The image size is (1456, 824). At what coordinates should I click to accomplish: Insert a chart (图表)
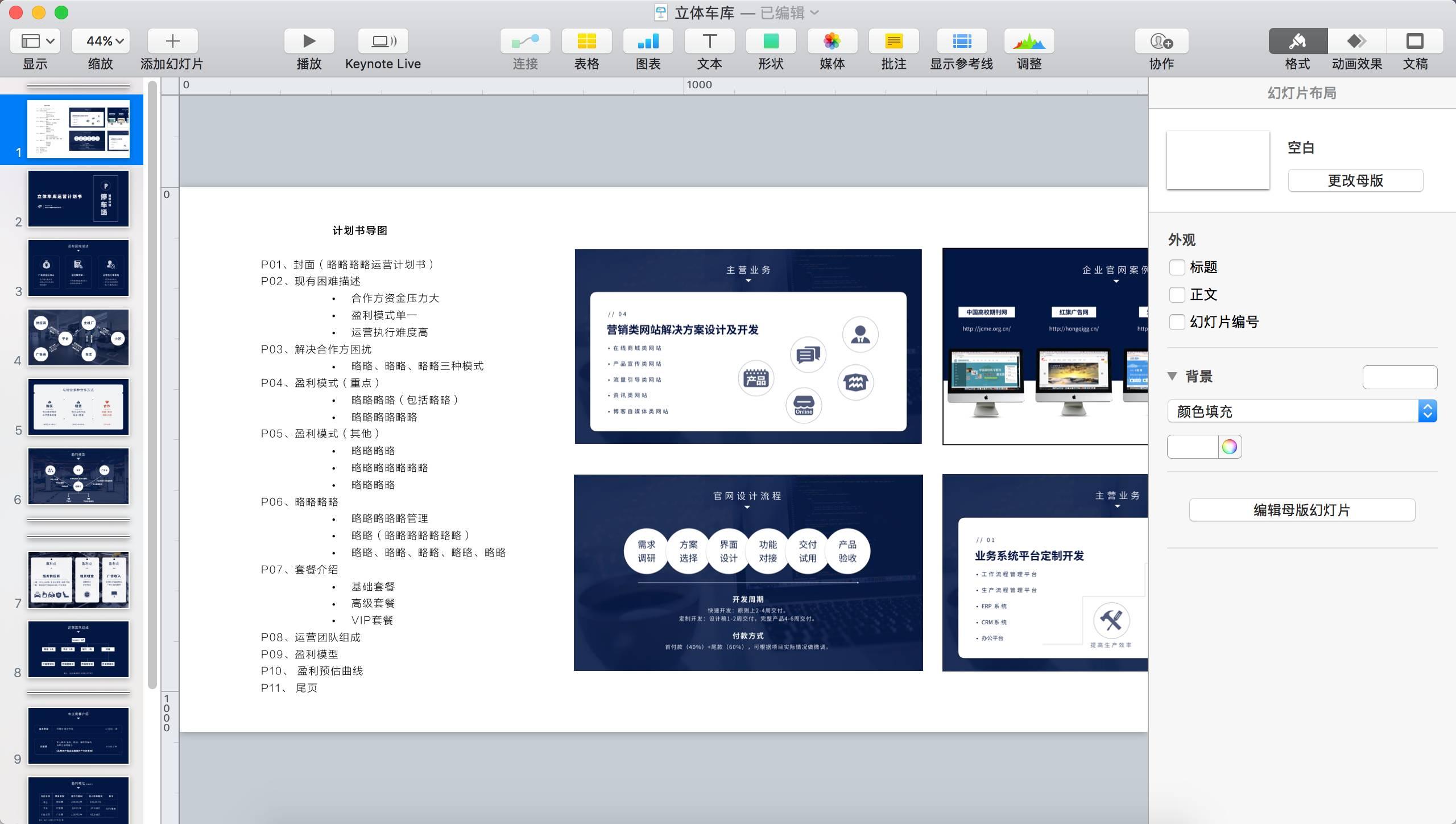click(648, 41)
